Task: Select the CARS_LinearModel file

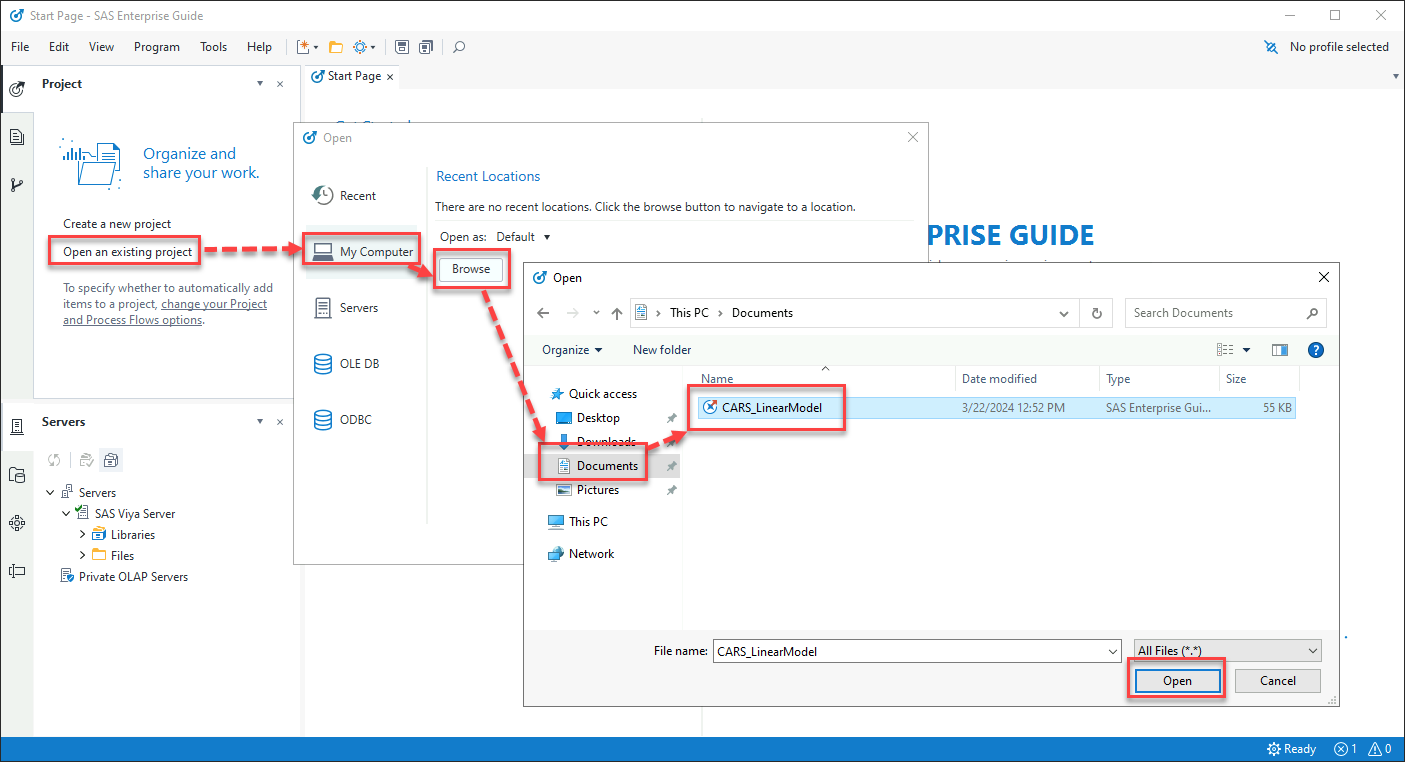Action: coord(771,408)
